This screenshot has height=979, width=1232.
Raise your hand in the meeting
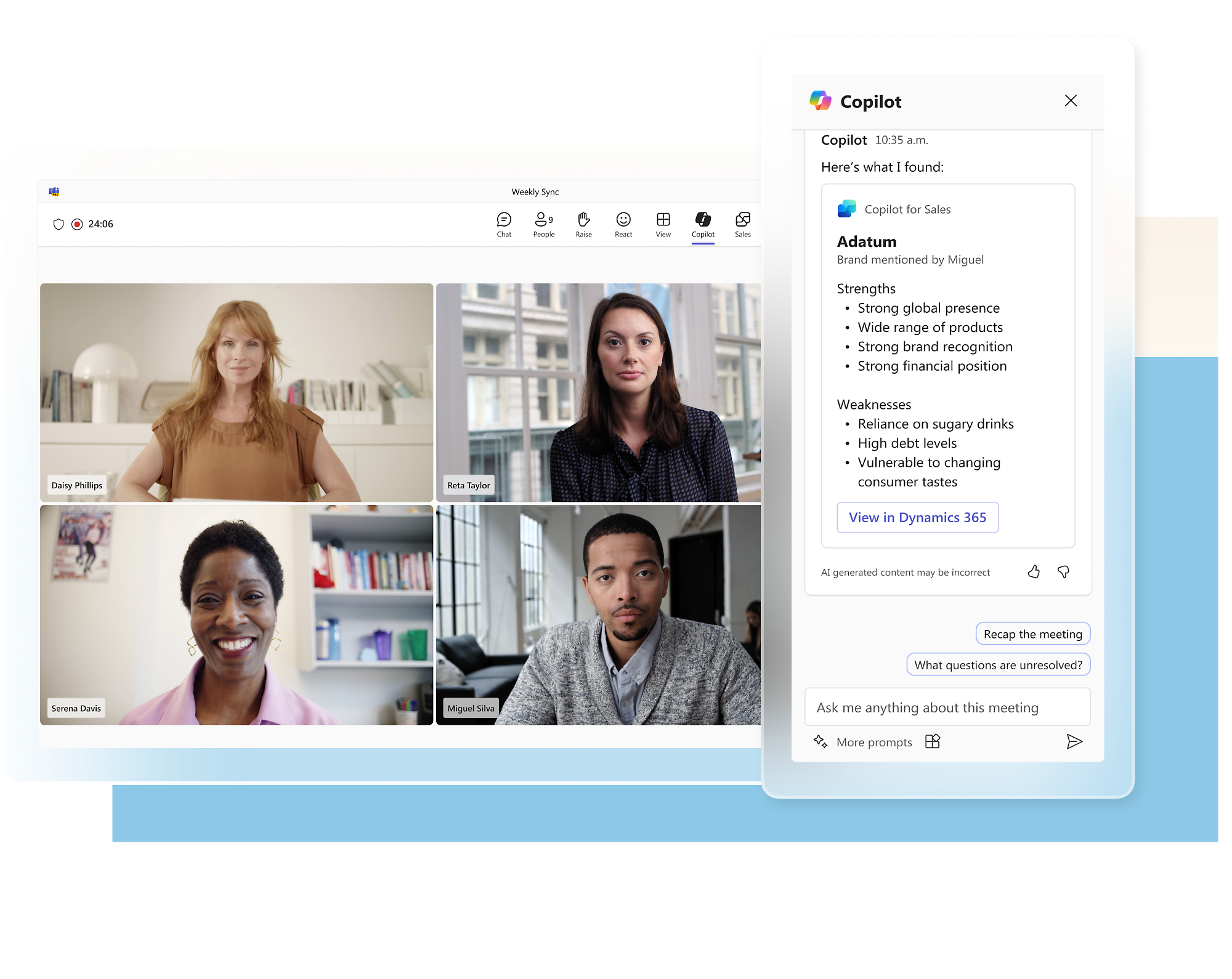coord(583,225)
